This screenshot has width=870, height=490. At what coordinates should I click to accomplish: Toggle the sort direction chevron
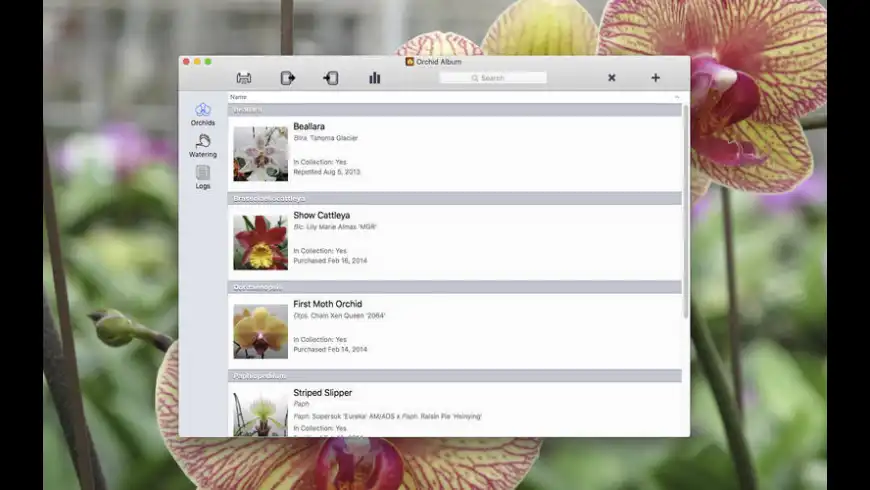click(x=676, y=97)
